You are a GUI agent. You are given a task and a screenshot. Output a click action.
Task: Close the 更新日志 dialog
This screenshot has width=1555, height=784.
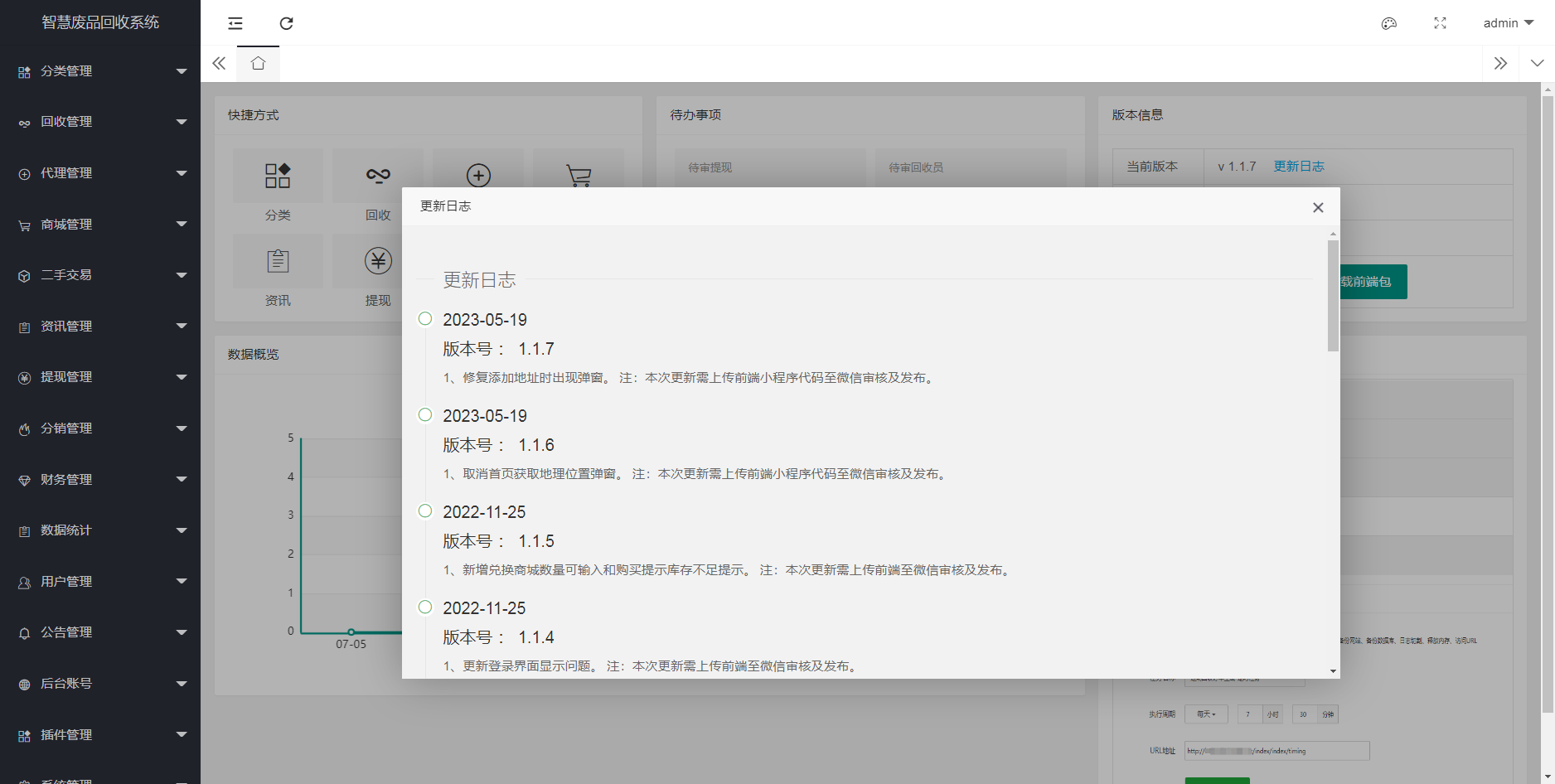[x=1318, y=207]
